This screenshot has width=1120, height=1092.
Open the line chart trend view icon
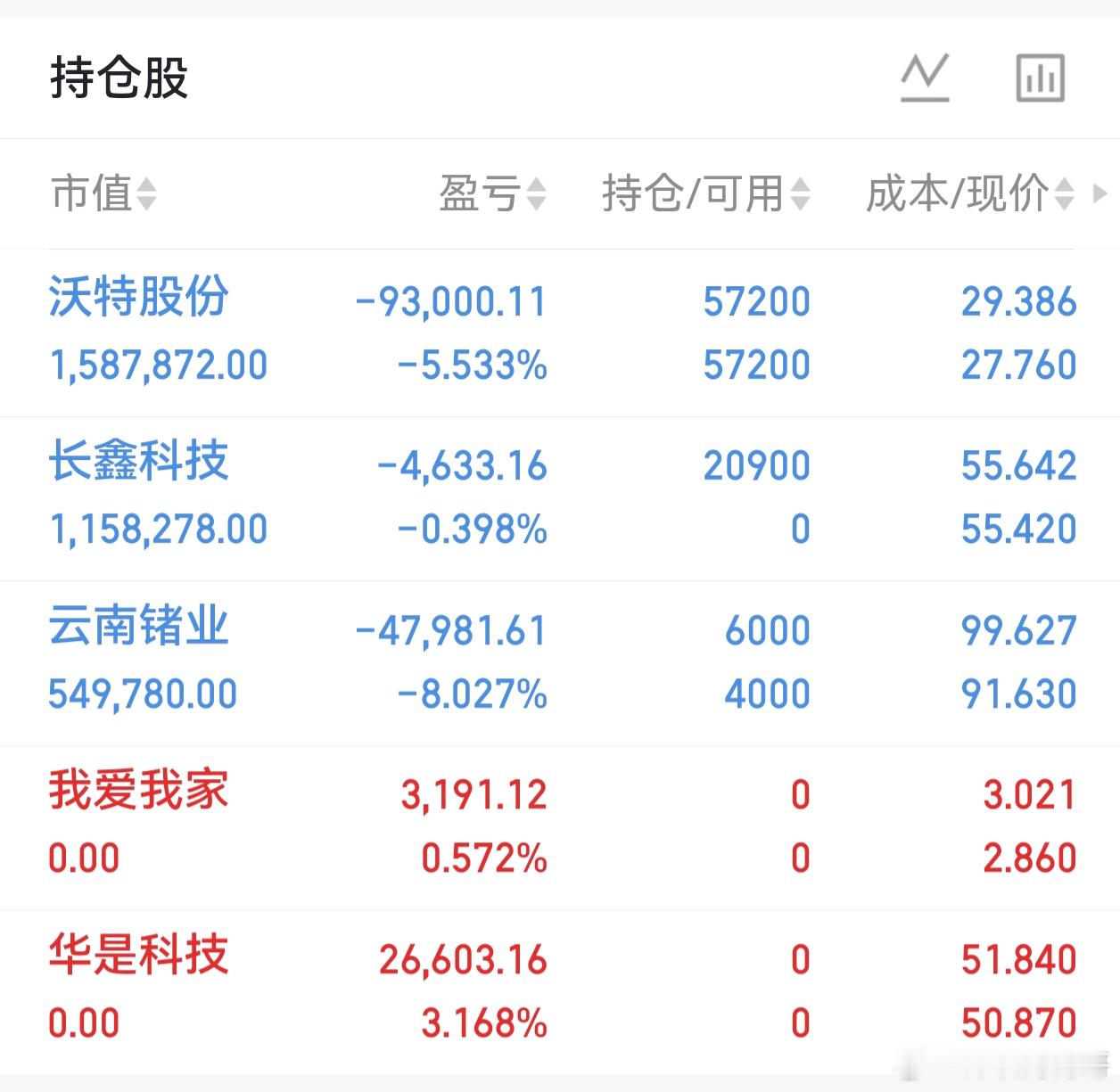[x=925, y=78]
